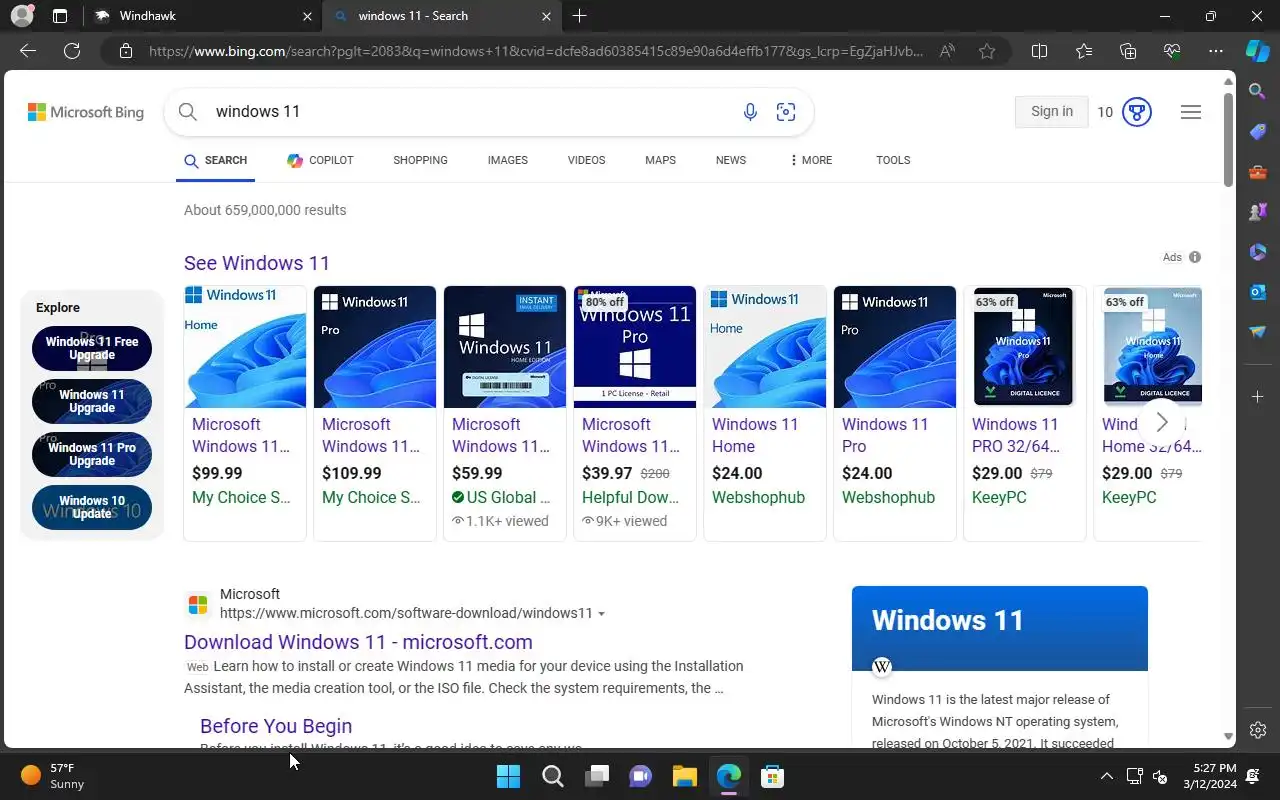
Task: Open Browser essentials heart icon
Action: click(x=1172, y=51)
